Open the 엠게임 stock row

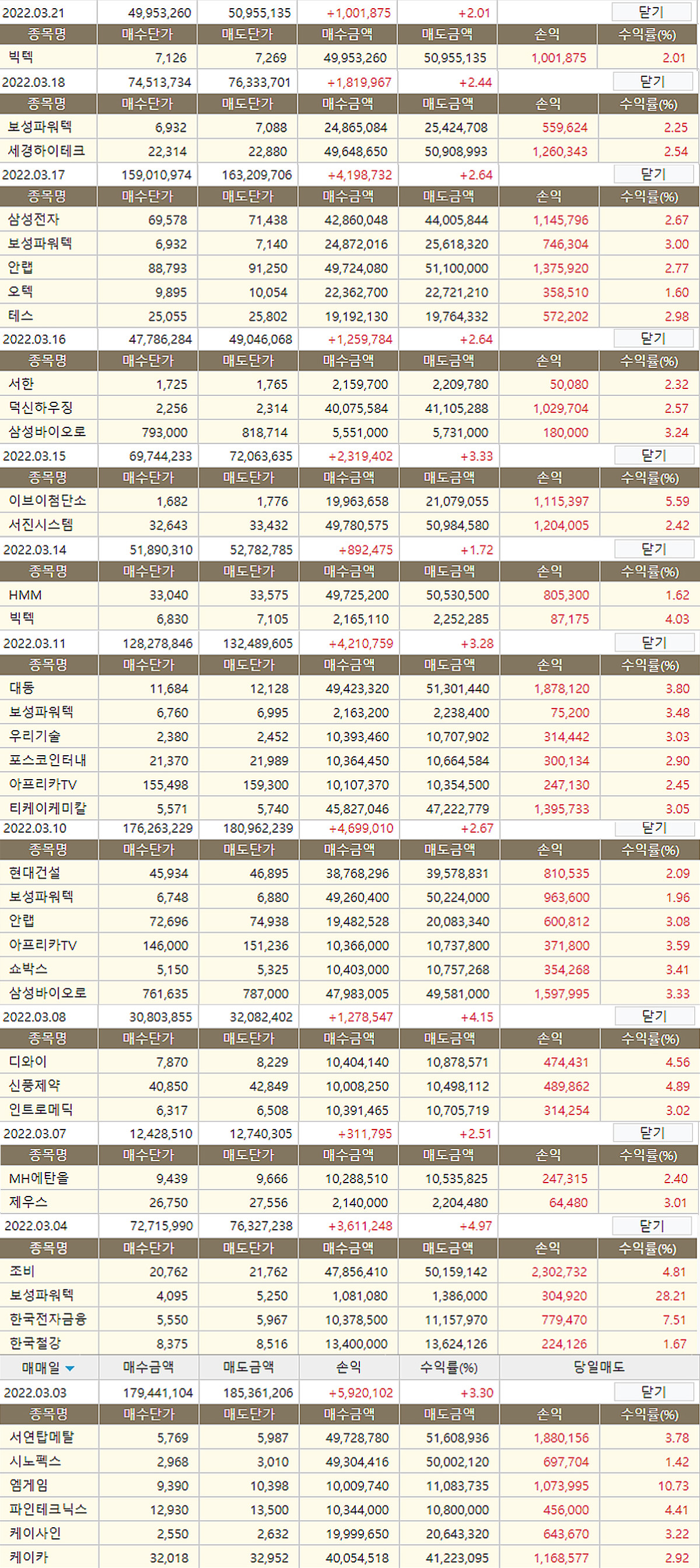pyautogui.click(x=29, y=1486)
